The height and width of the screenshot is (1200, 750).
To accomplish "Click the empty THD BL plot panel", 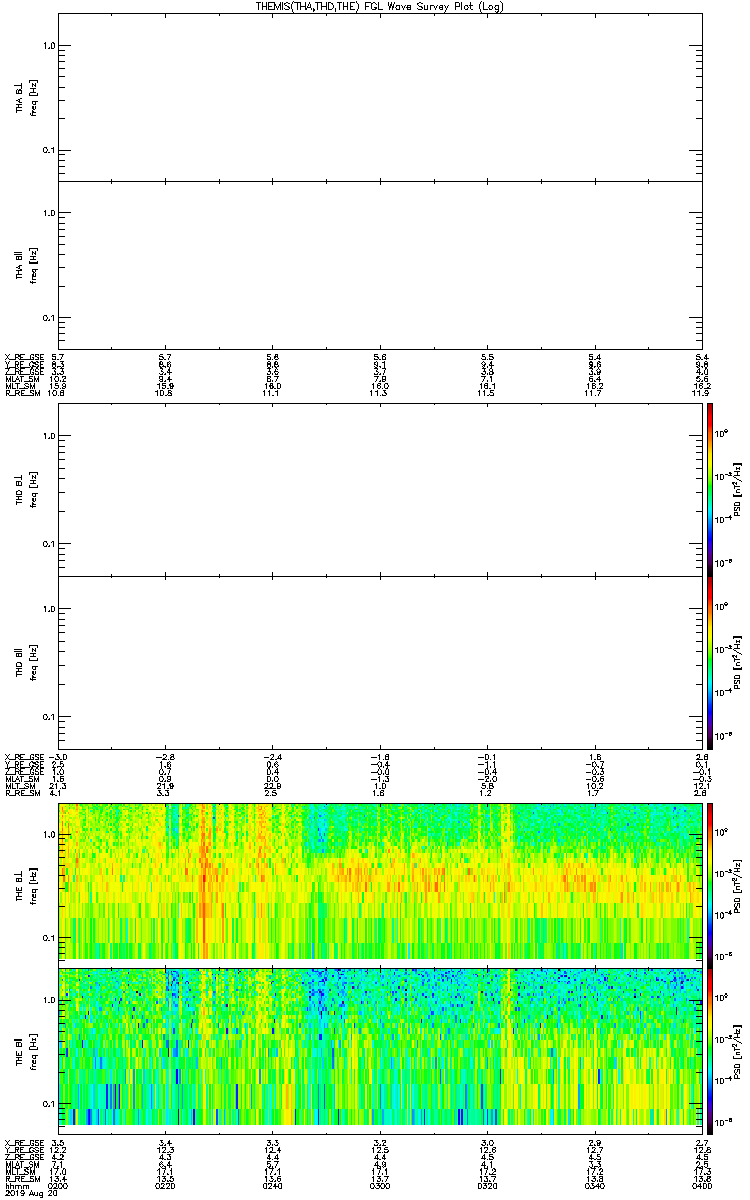I will click(381, 489).
